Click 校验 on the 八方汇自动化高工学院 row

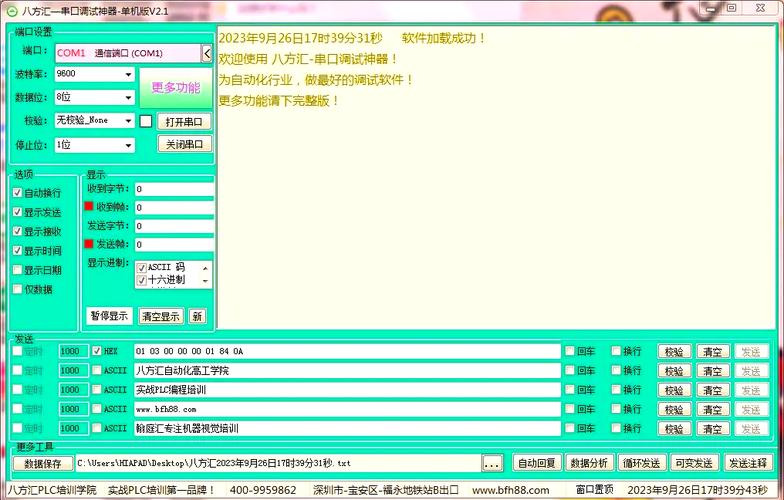point(674,371)
